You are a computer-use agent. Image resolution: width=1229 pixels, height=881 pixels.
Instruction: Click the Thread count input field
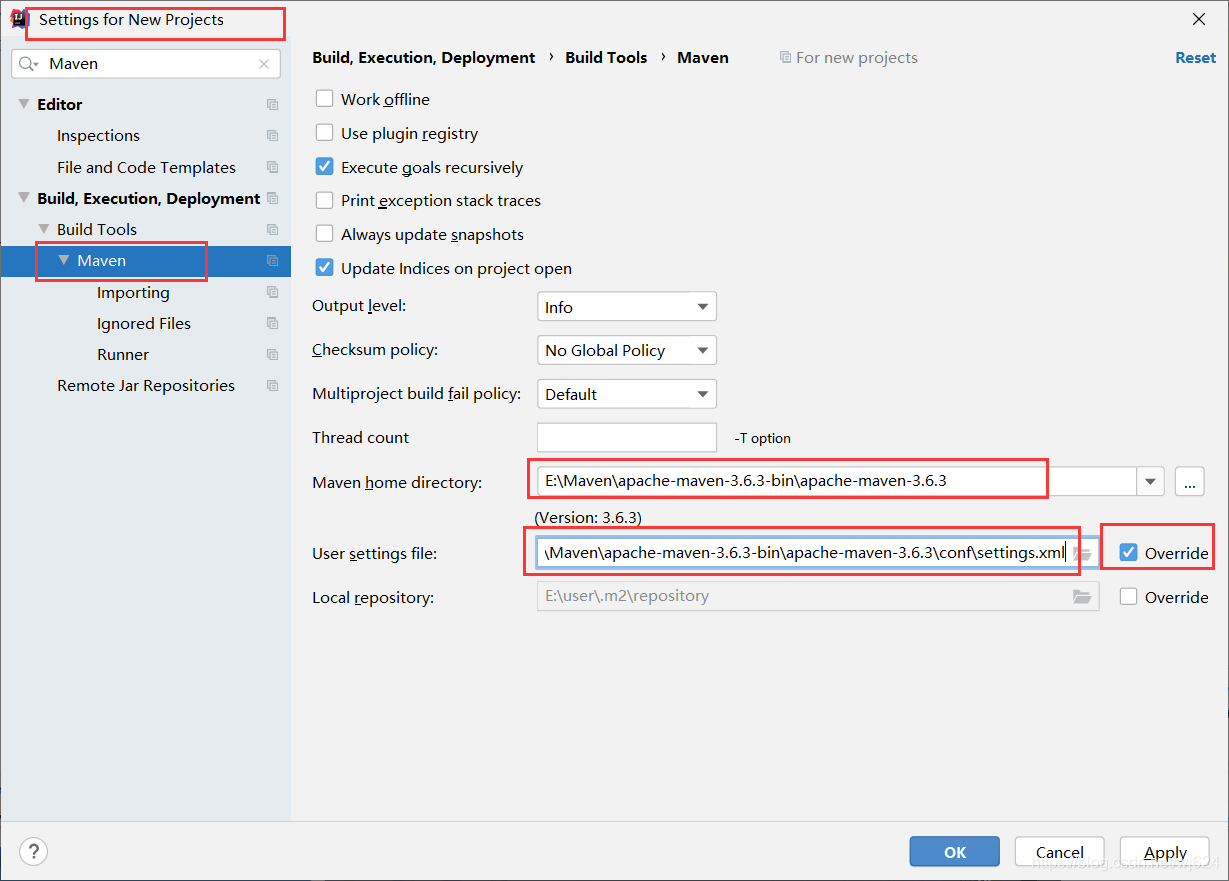coord(627,438)
